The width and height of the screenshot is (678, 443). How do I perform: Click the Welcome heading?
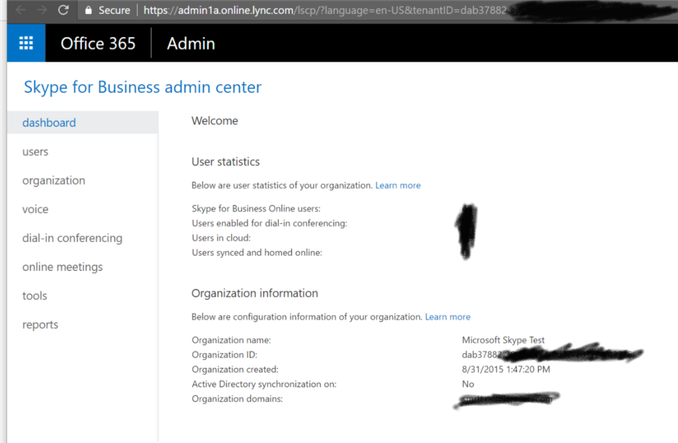(x=214, y=121)
